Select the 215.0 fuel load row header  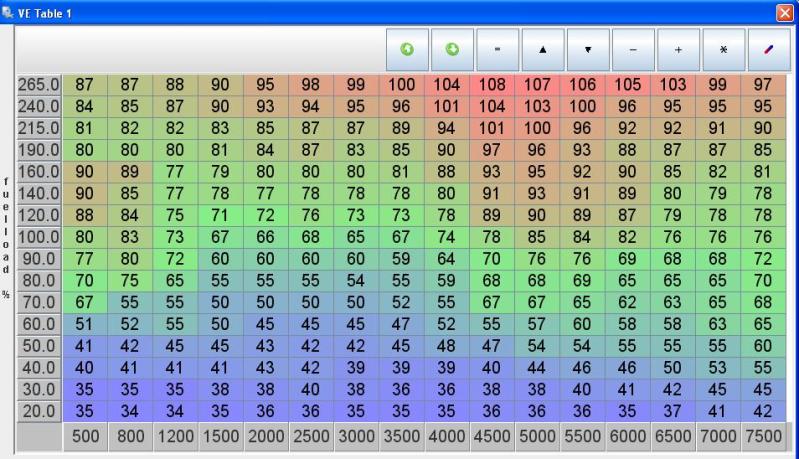click(39, 128)
